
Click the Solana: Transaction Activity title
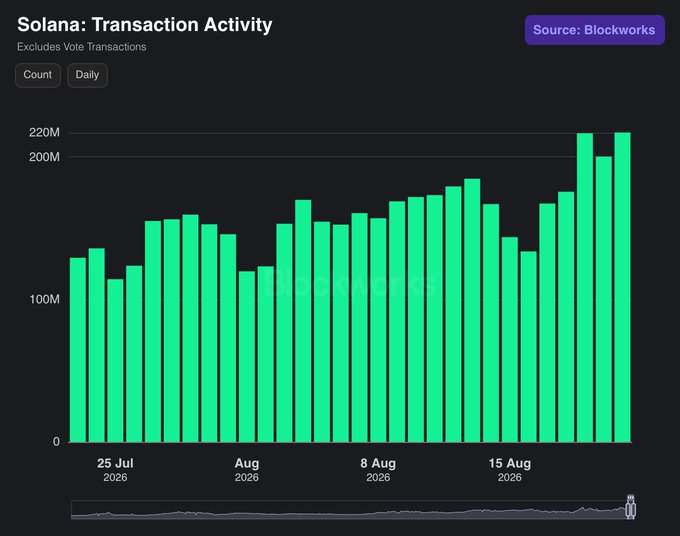pos(145,25)
